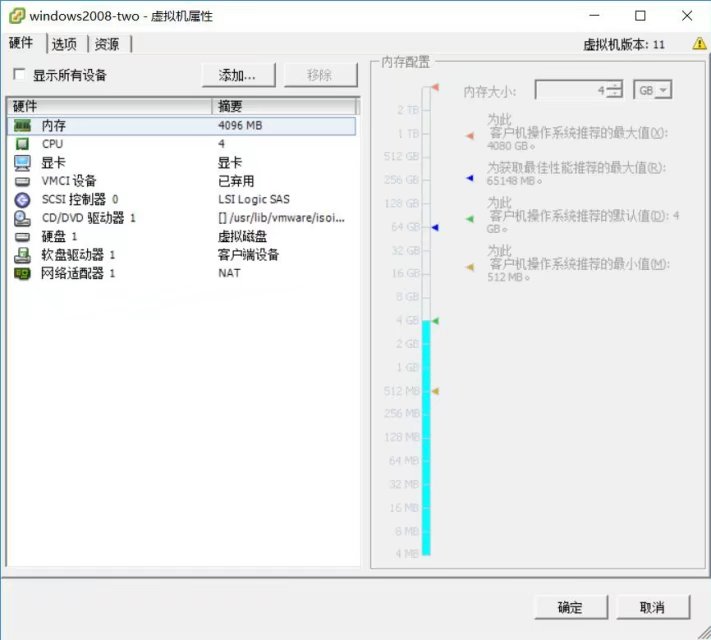Click the 4096 MB summary value
This screenshot has height=640, width=711.
tap(240, 126)
